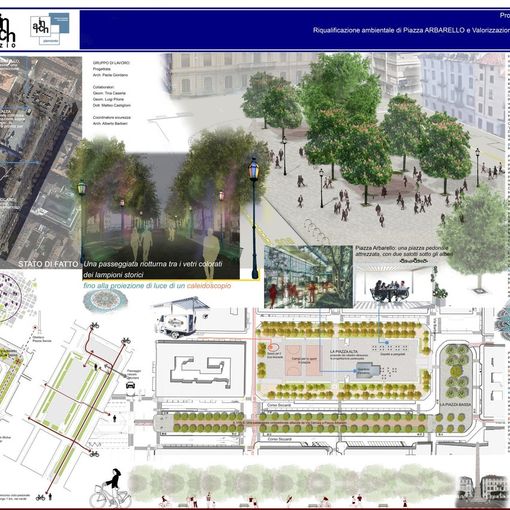
Task: Open the covered market interior image
Action: click(x=308, y=277)
